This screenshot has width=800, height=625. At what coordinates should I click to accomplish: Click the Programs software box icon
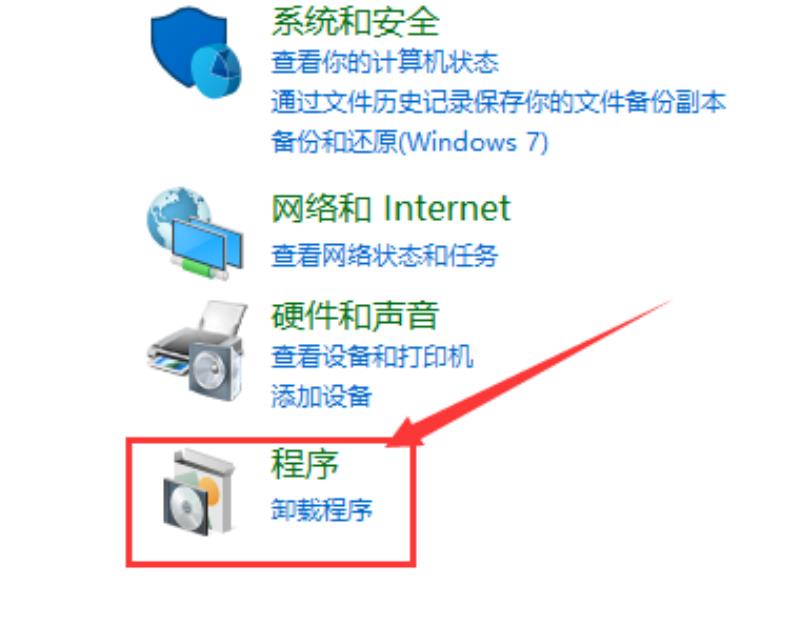pos(200,492)
